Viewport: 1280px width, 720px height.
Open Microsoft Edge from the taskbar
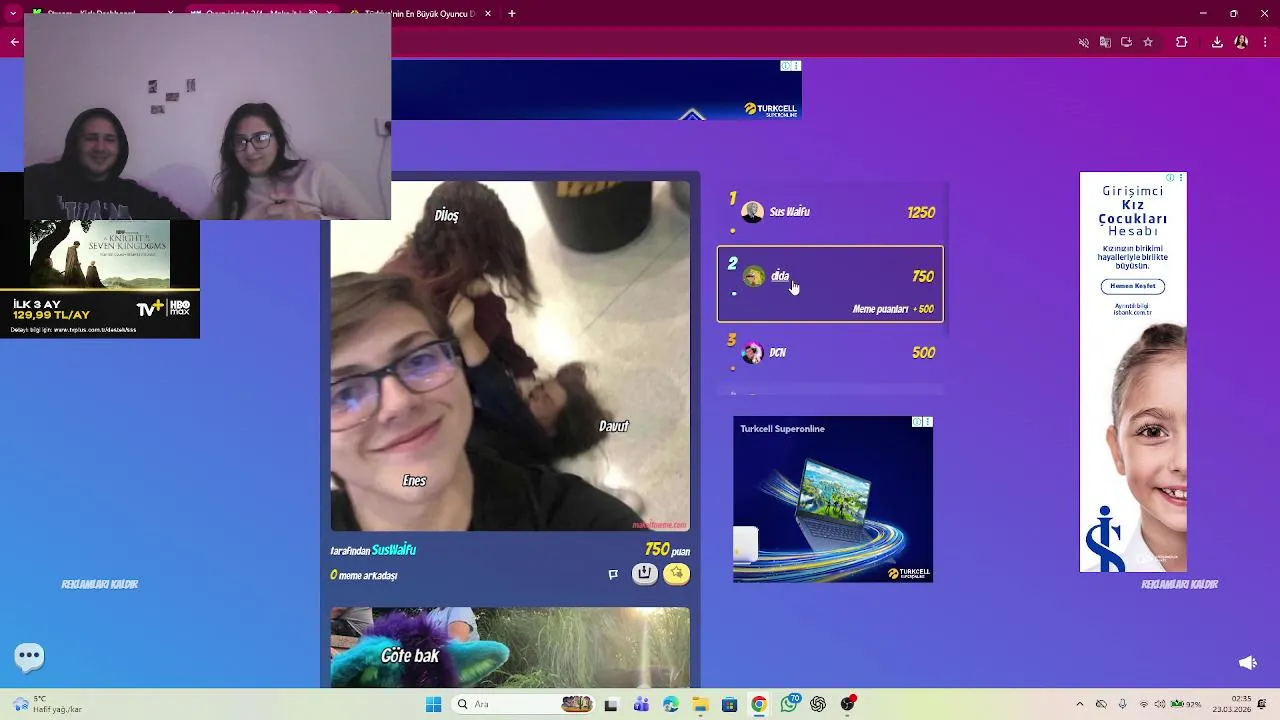(x=670, y=704)
